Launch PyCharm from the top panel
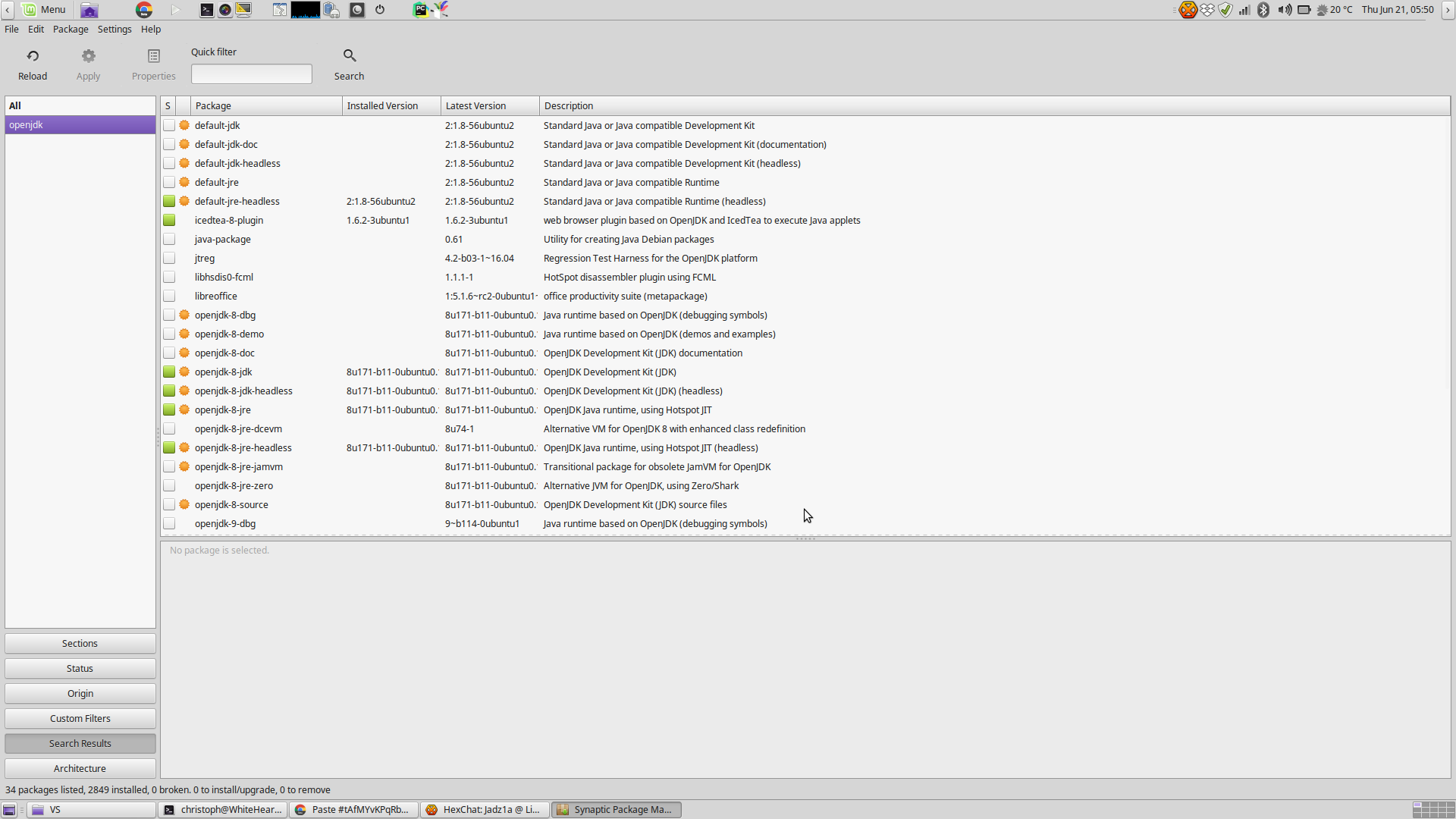 [x=420, y=10]
